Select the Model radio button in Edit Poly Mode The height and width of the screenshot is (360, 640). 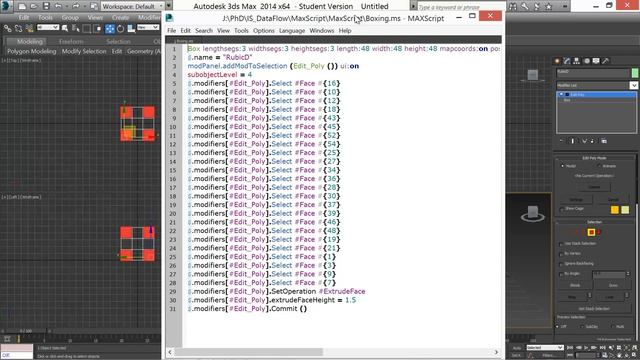(562, 166)
